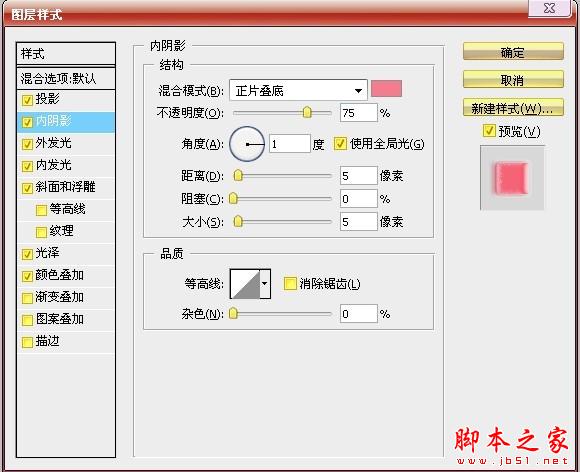Uncheck the 投影 style checkbox
This screenshot has width=580, height=472.
pos(27,100)
